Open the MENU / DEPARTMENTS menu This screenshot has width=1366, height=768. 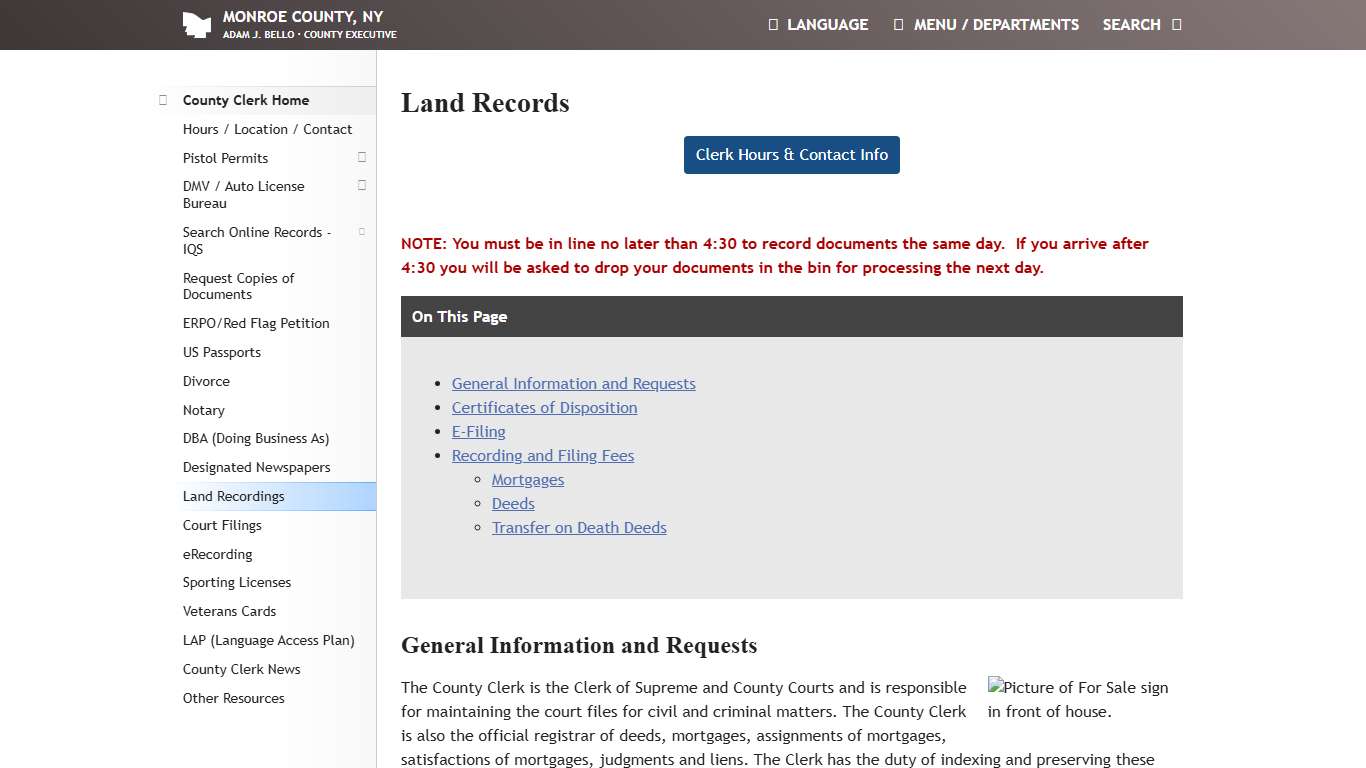(994, 24)
